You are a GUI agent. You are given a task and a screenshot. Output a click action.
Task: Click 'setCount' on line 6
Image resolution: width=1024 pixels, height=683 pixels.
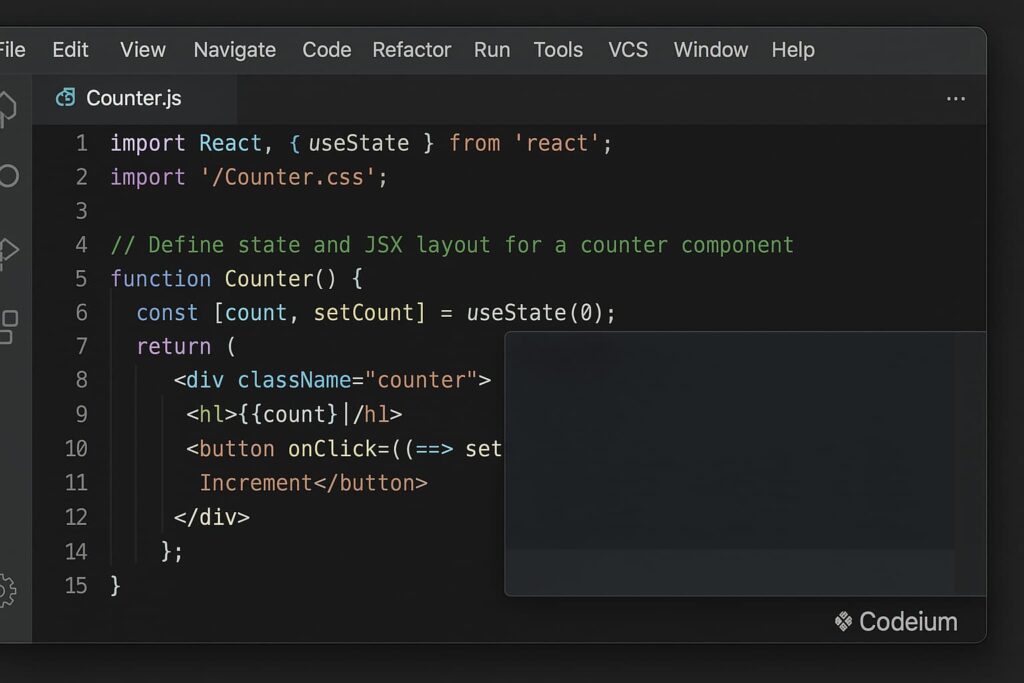point(364,313)
